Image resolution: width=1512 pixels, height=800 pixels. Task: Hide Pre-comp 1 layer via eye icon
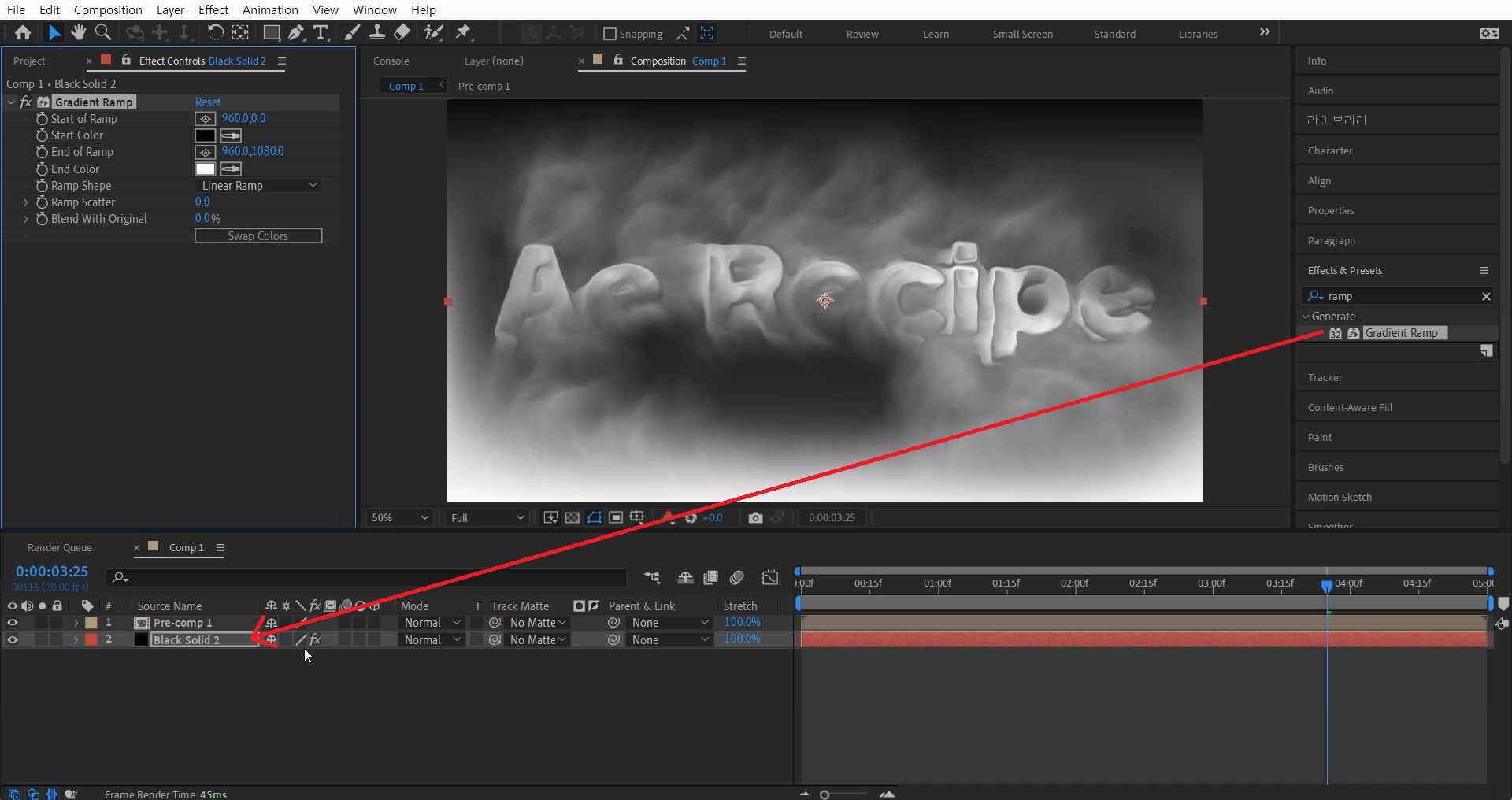coord(12,623)
